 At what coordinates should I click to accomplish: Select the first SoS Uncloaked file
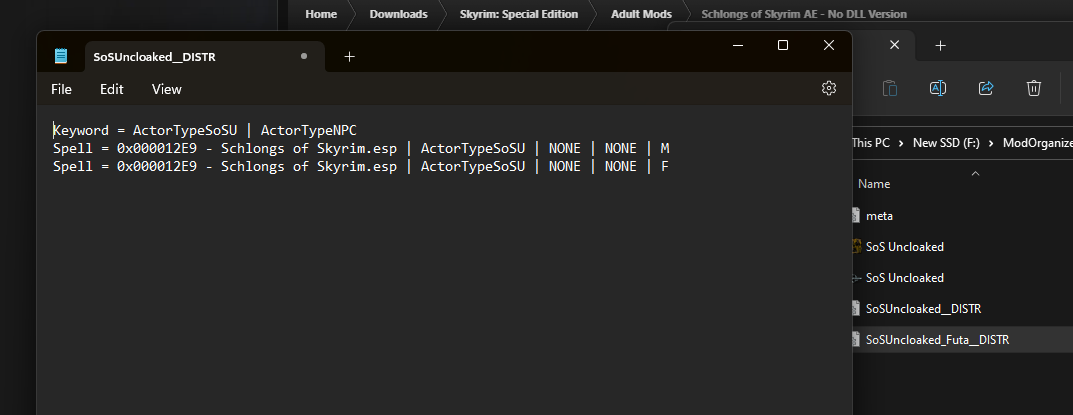pos(905,247)
